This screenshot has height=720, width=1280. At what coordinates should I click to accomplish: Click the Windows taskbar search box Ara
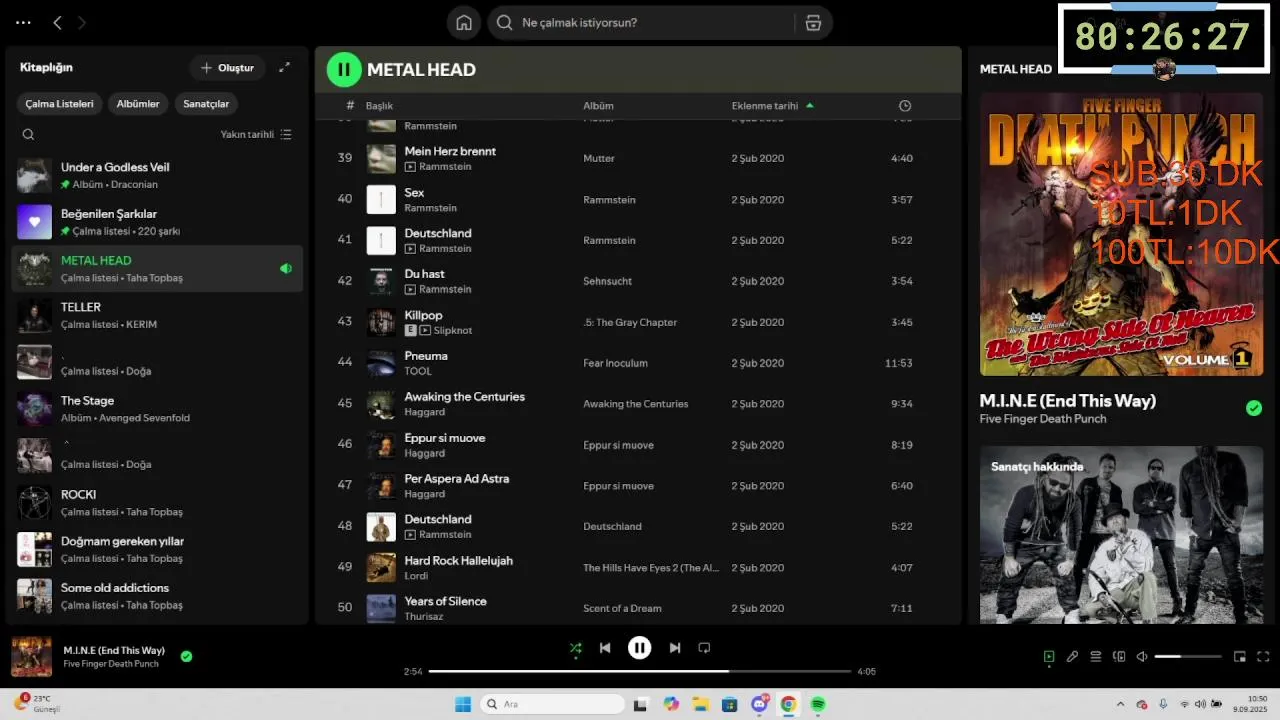tap(552, 704)
